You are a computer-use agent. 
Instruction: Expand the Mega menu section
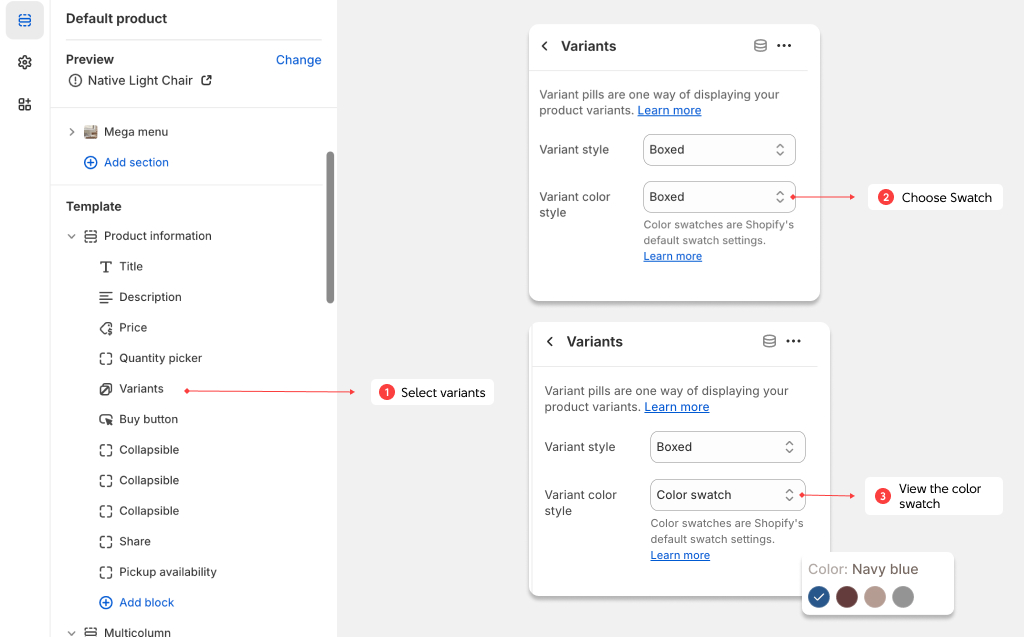(x=72, y=132)
